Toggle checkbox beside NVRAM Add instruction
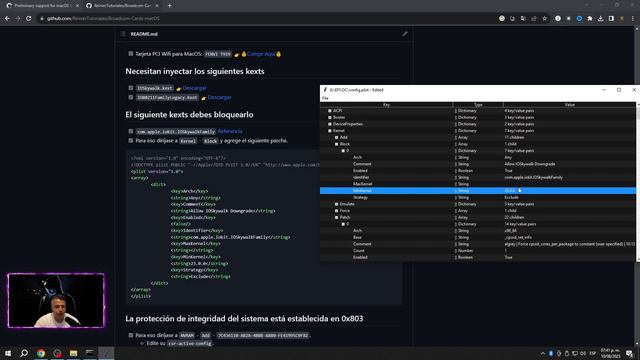 click(x=131, y=335)
